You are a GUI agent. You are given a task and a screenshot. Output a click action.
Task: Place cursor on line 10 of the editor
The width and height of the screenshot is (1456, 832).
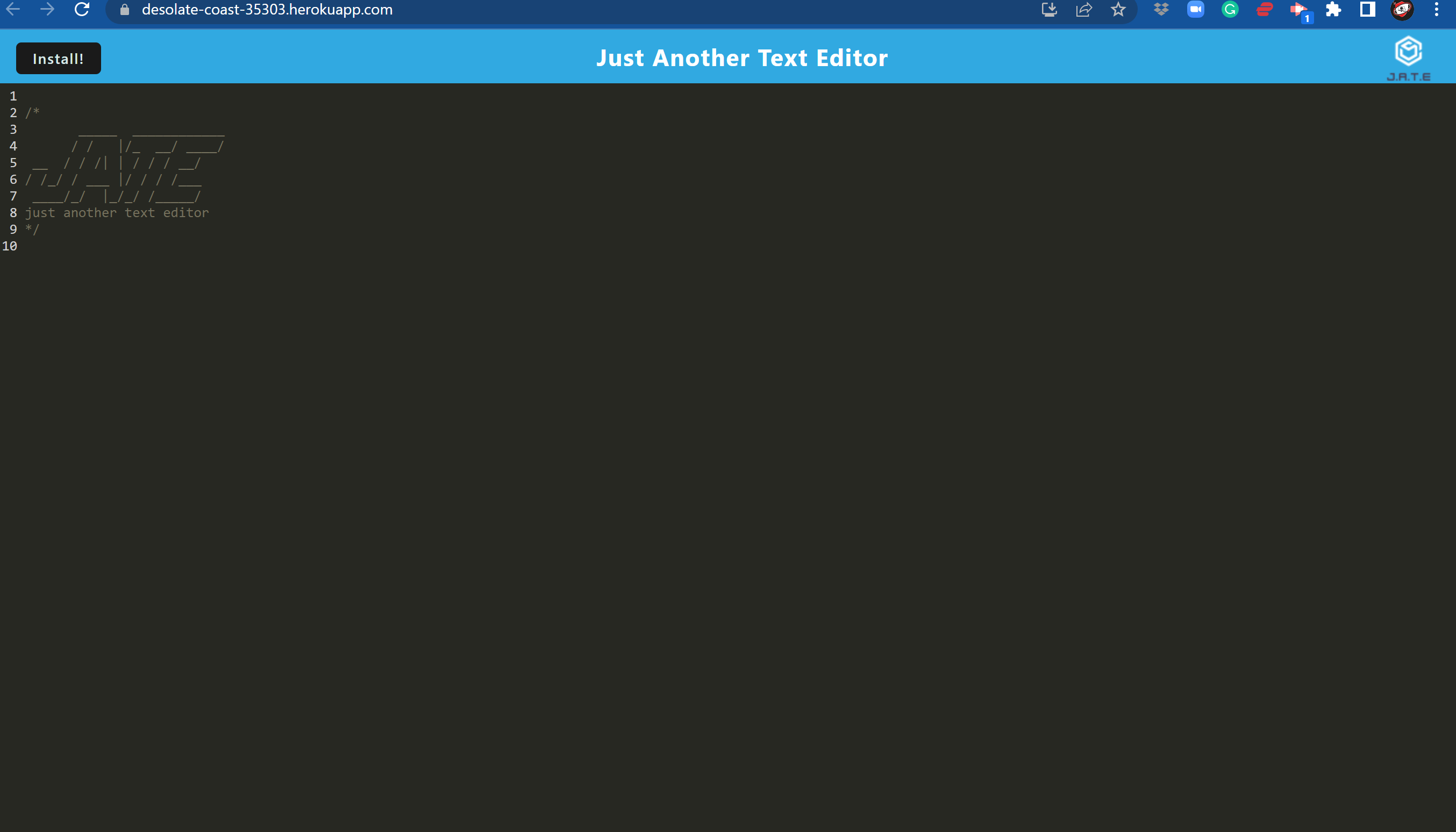click(229, 246)
